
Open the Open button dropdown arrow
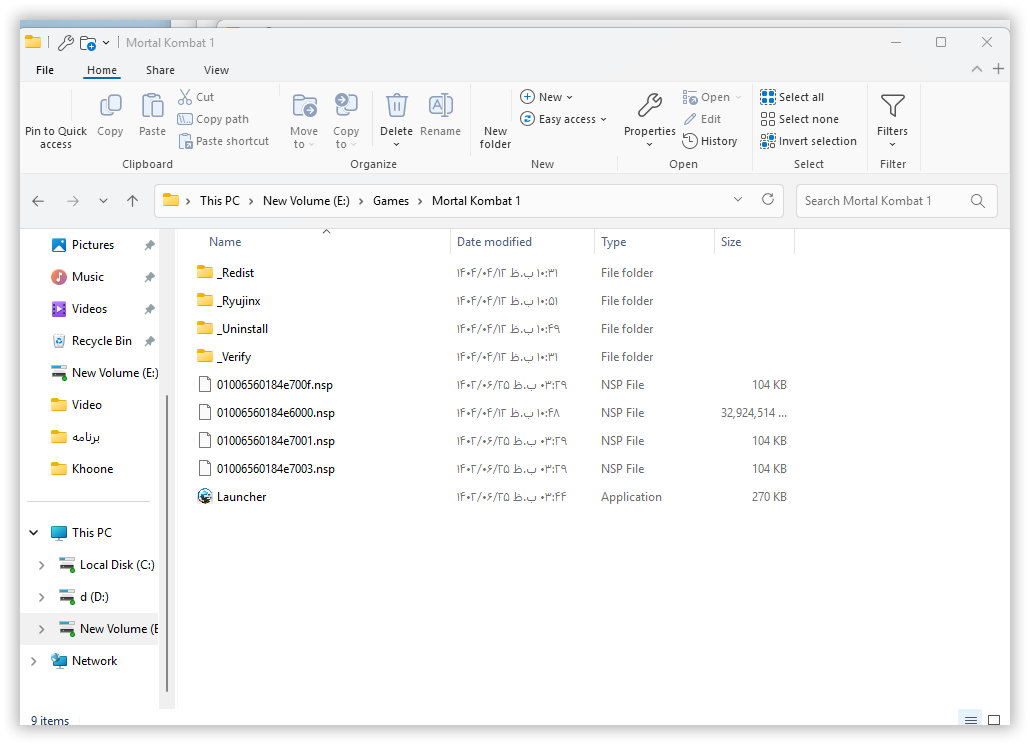738,97
